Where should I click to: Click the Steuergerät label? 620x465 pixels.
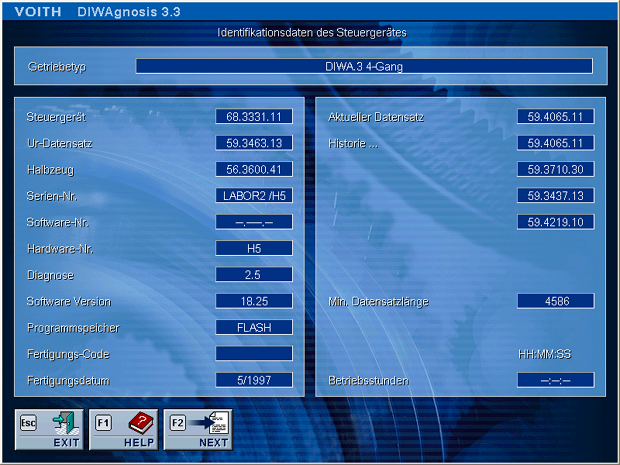click(56, 117)
